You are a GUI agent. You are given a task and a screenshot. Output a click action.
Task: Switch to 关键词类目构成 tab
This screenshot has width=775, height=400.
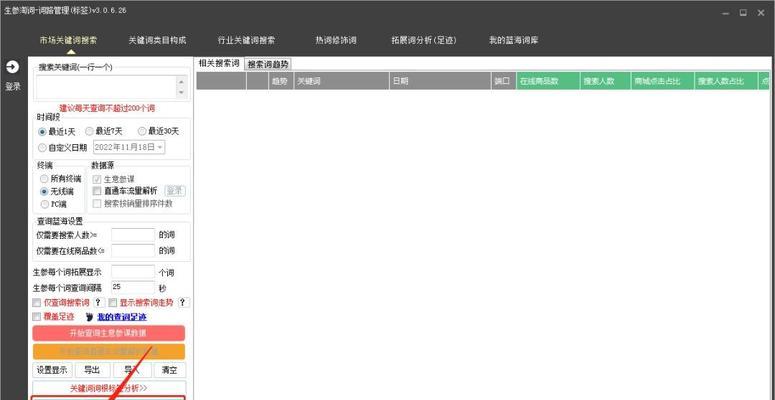coord(157,41)
